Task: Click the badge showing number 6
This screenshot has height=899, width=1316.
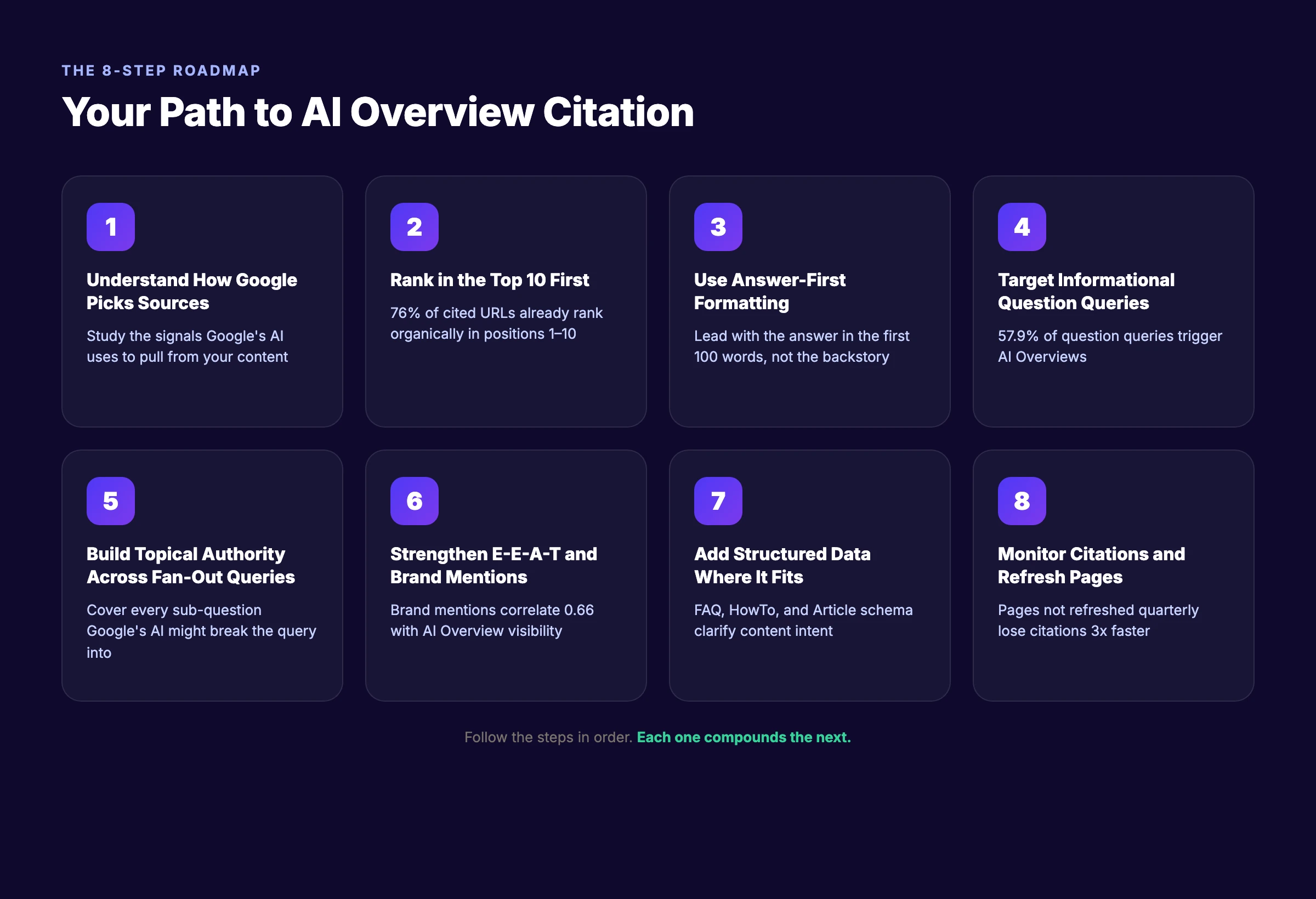Action: 415,500
